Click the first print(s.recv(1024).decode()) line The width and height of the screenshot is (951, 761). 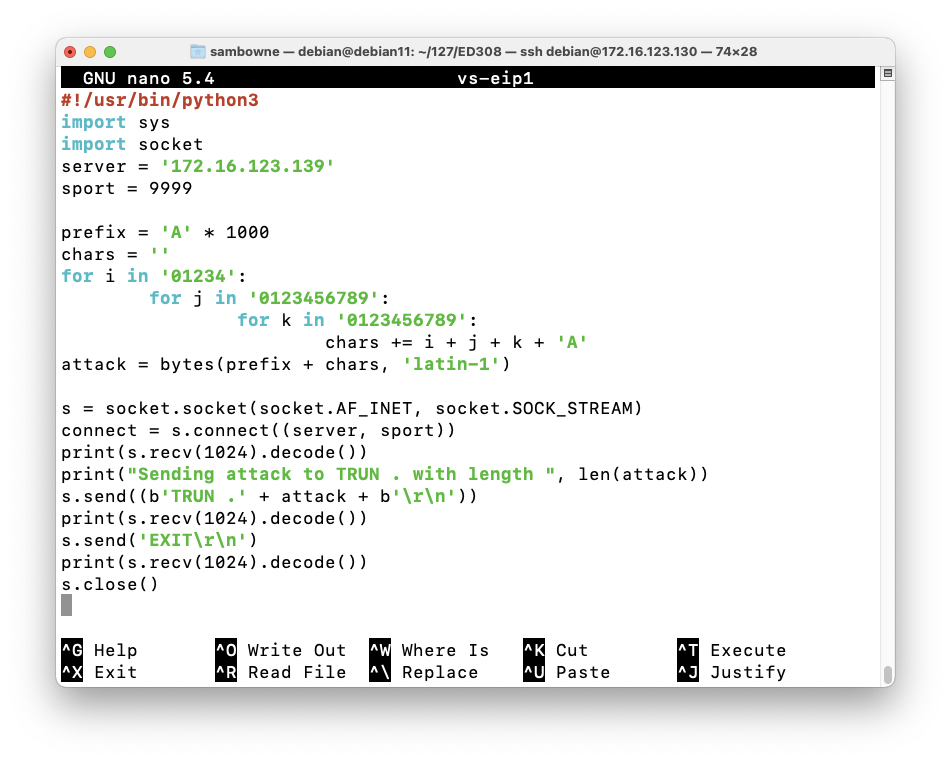pyautogui.click(x=215, y=452)
